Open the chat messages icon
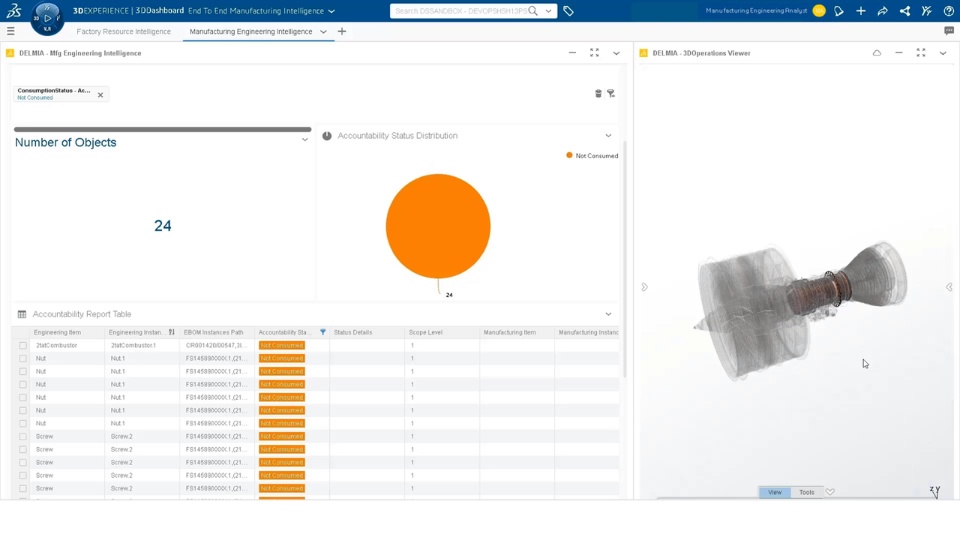Viewport: 960px width, 540px height. tap(948, 31)
